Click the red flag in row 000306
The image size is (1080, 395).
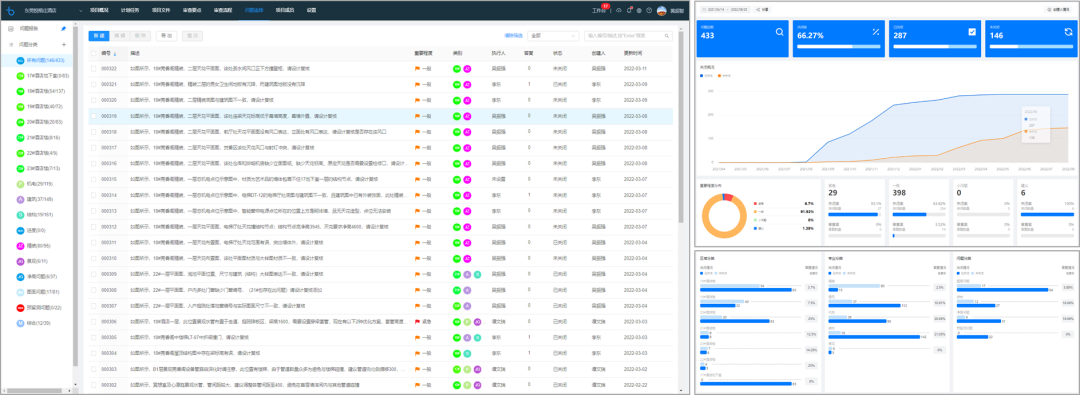(417, 322)
